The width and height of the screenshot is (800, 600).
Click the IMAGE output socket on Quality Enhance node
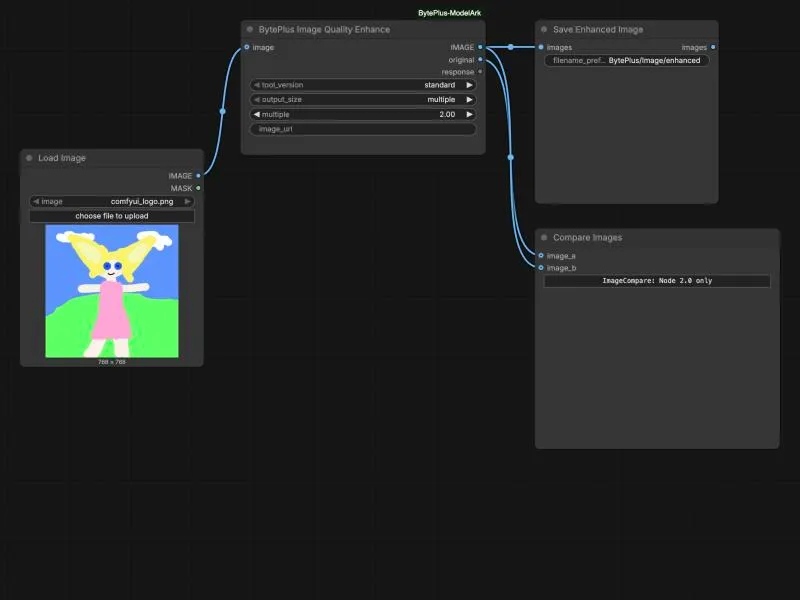tap(480, 47)
